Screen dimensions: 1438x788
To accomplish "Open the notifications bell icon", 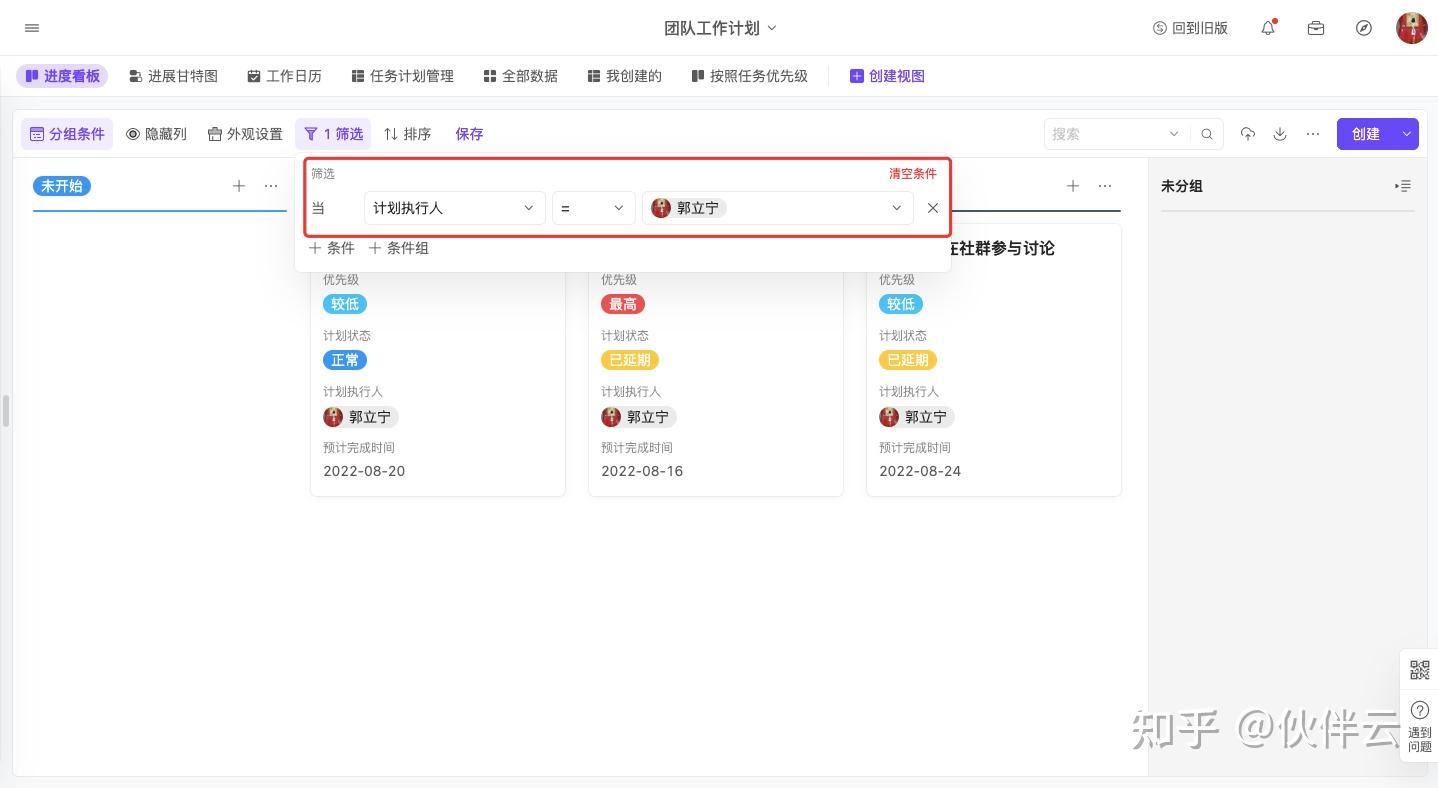I will tap(1268, 28).
